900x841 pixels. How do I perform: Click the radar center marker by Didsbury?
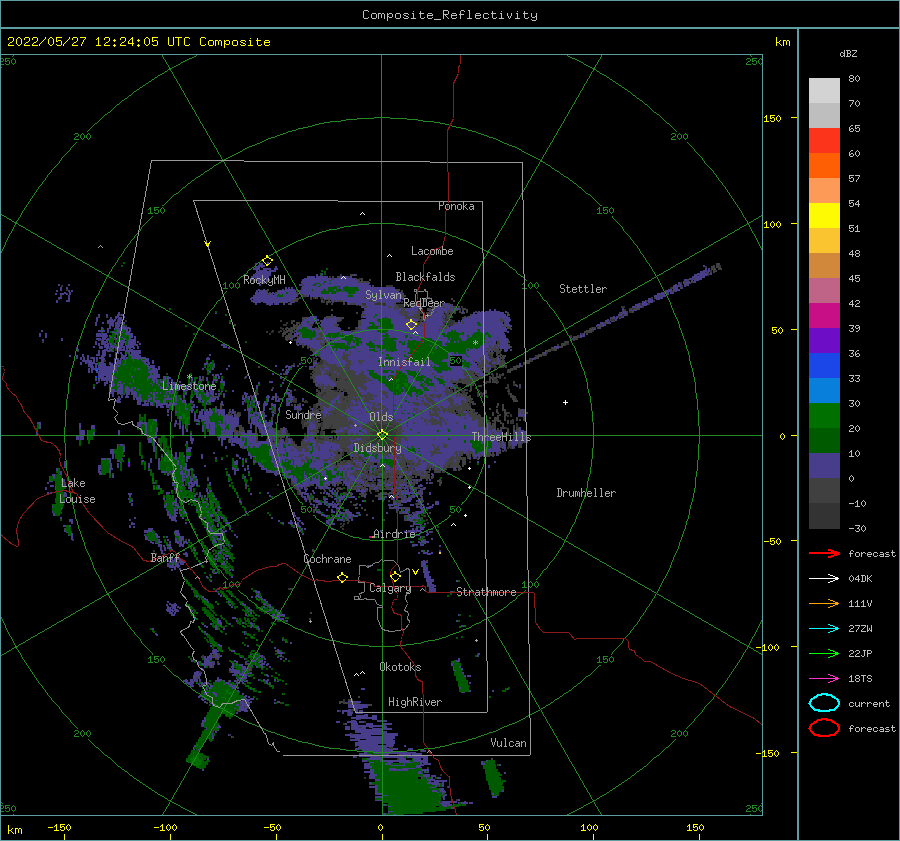382,435
